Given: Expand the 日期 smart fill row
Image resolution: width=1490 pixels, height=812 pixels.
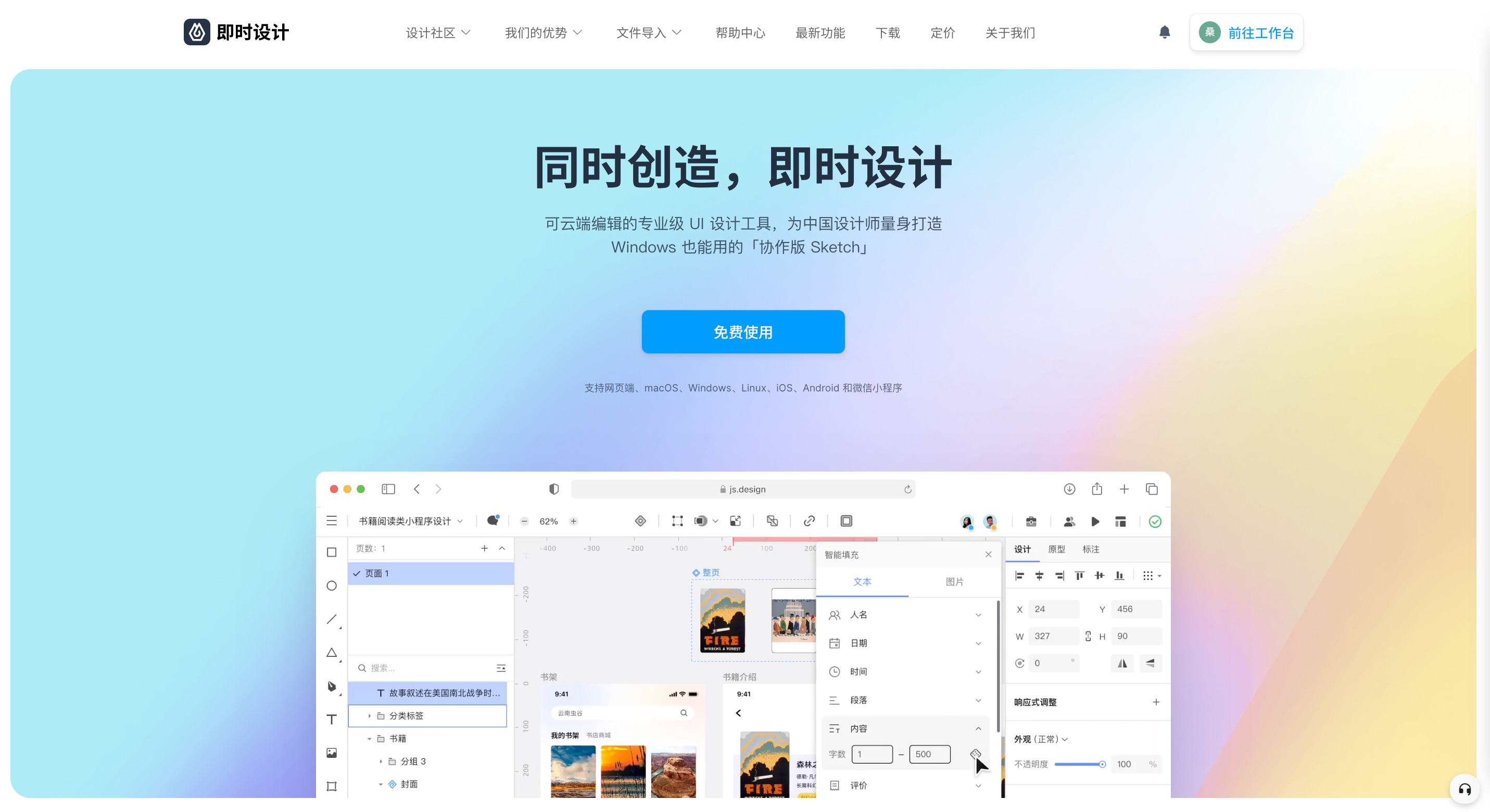Looking at the screenshot, I should [x=905, y=642].
